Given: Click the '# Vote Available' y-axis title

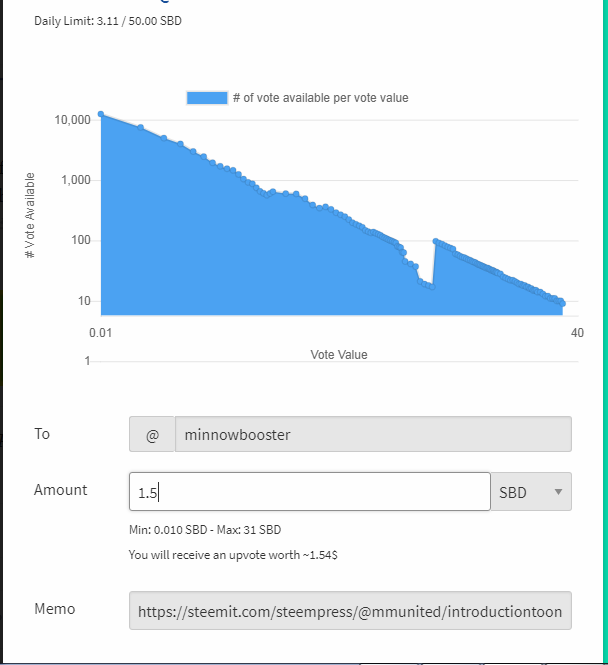Looking at the screenshot, I should coord(31,215).
